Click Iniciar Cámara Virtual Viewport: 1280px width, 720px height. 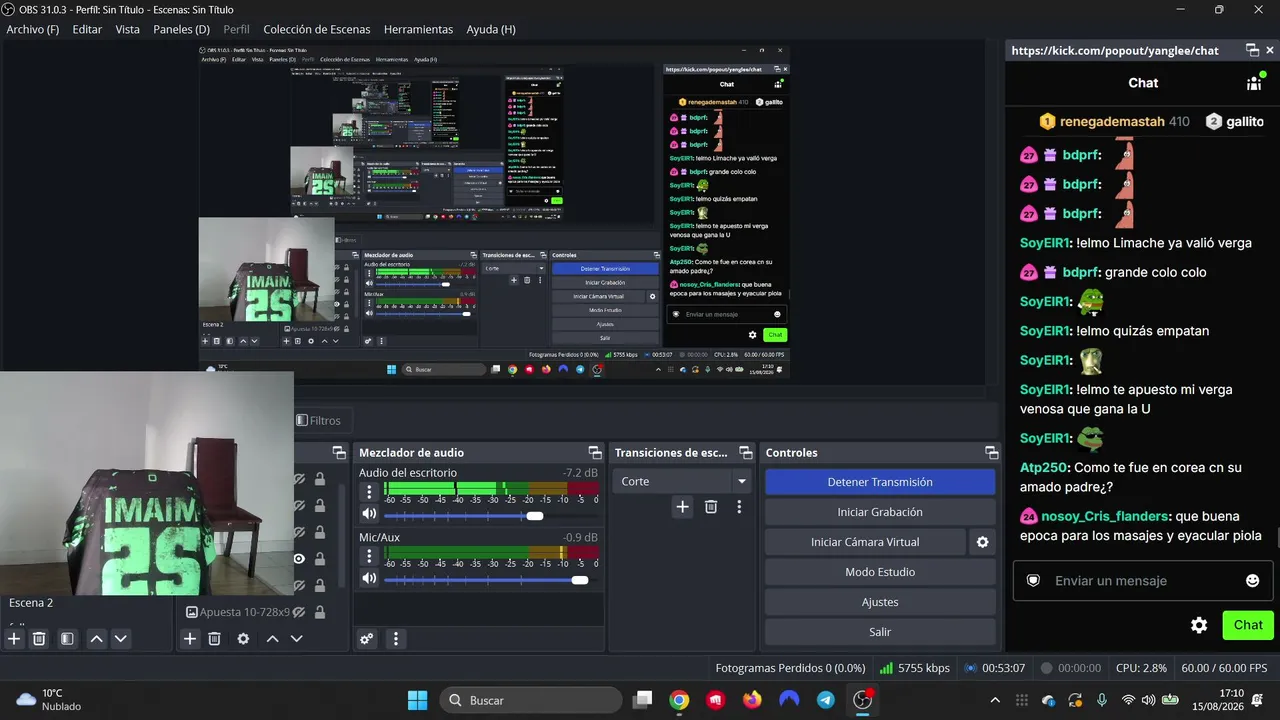(865, 542)
